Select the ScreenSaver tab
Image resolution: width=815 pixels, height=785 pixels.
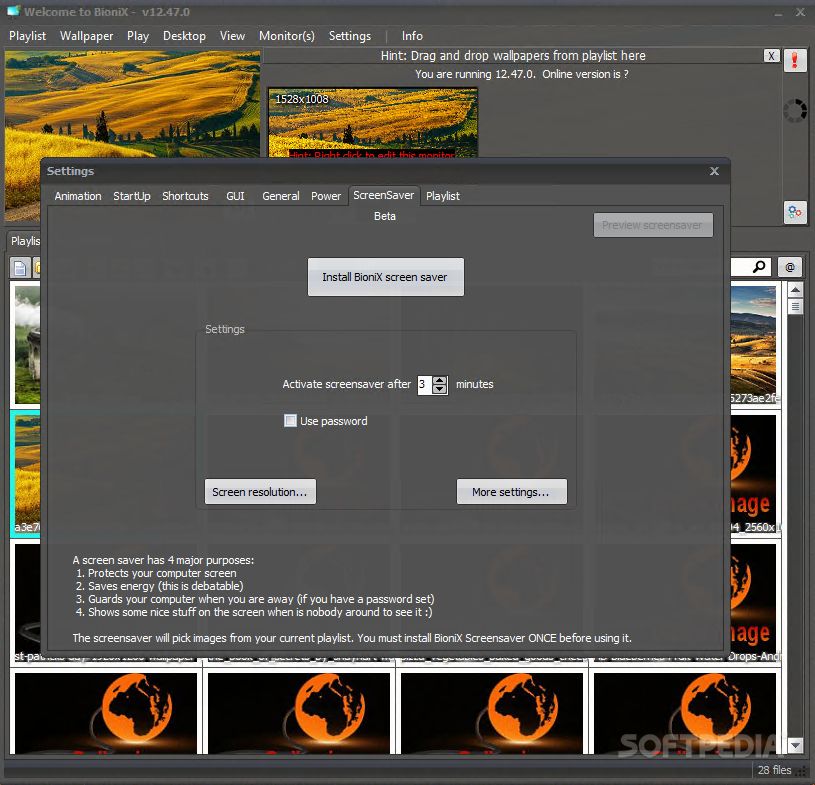pos(384,195)
